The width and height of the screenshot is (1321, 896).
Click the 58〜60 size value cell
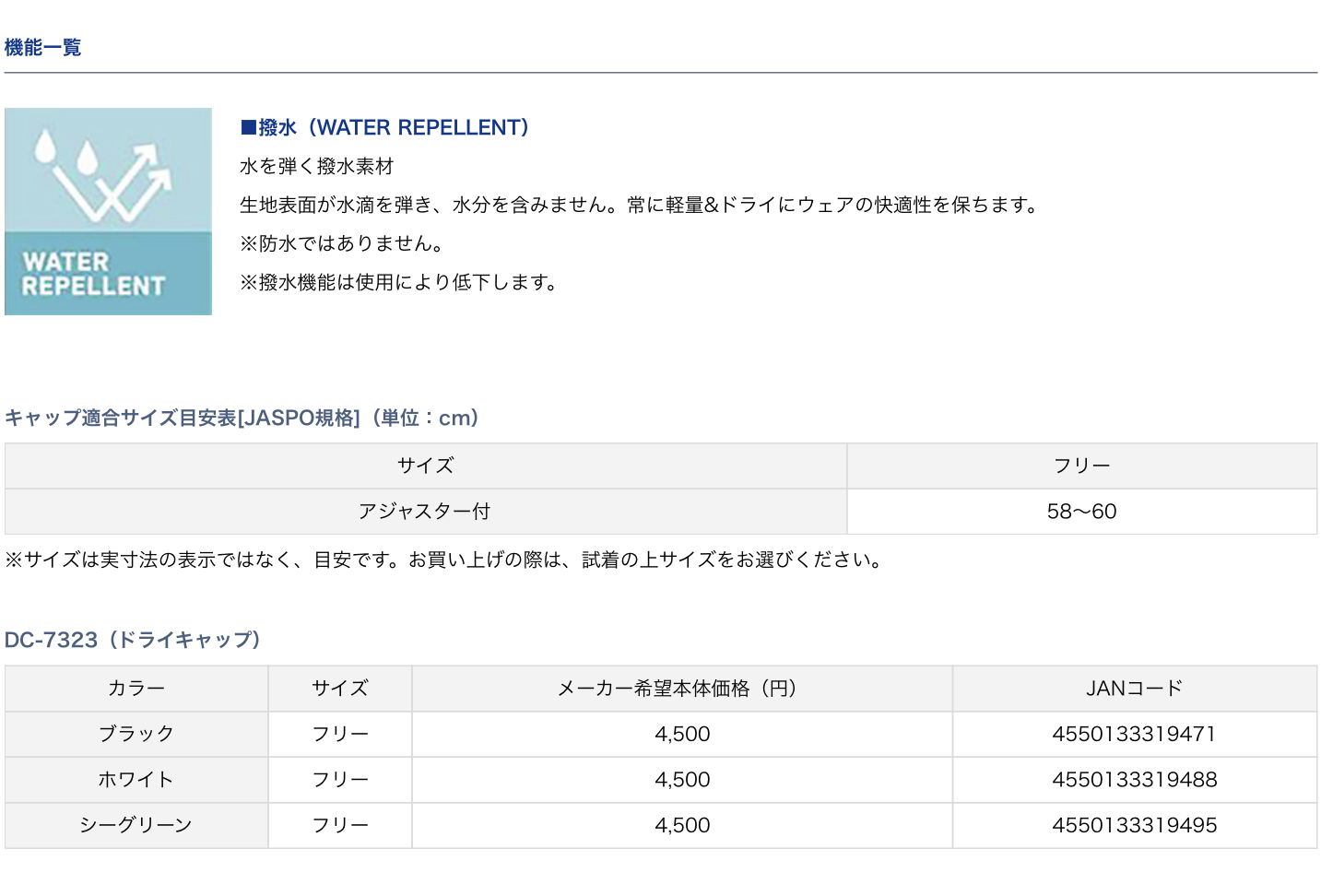point(1081,512)
